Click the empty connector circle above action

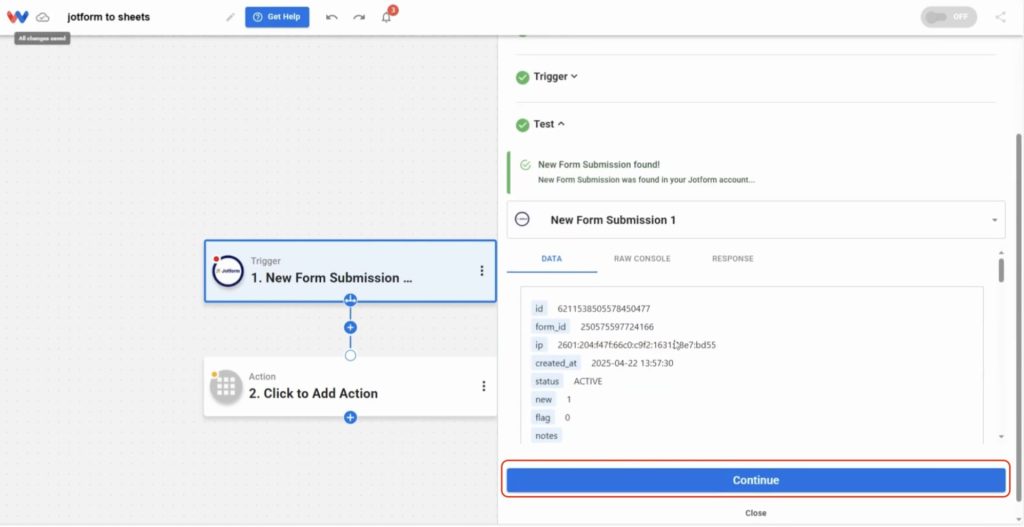(x=351, y=355)
